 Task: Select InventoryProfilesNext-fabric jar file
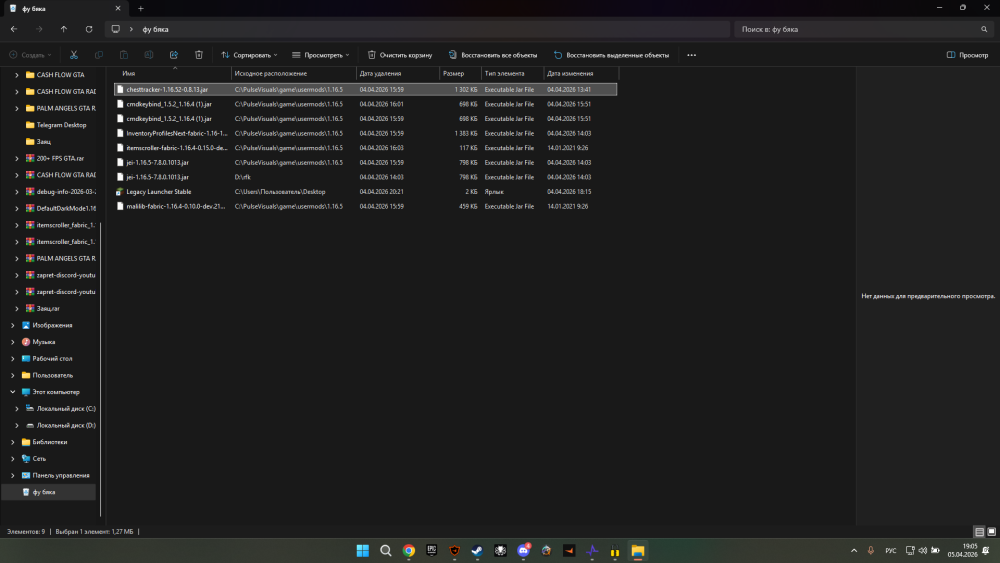365,133
